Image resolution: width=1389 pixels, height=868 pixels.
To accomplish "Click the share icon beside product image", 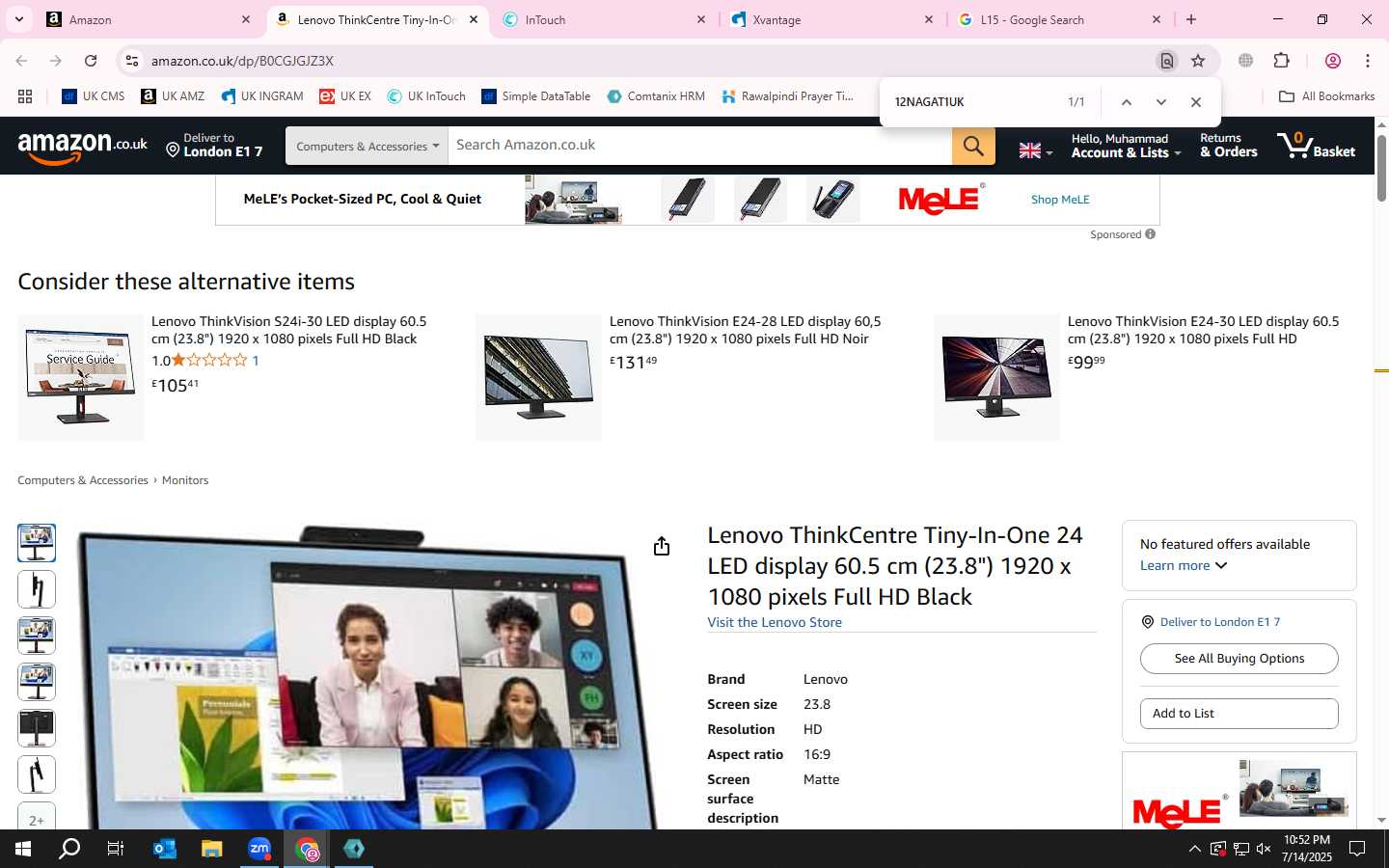I will [x=661, y=547].
